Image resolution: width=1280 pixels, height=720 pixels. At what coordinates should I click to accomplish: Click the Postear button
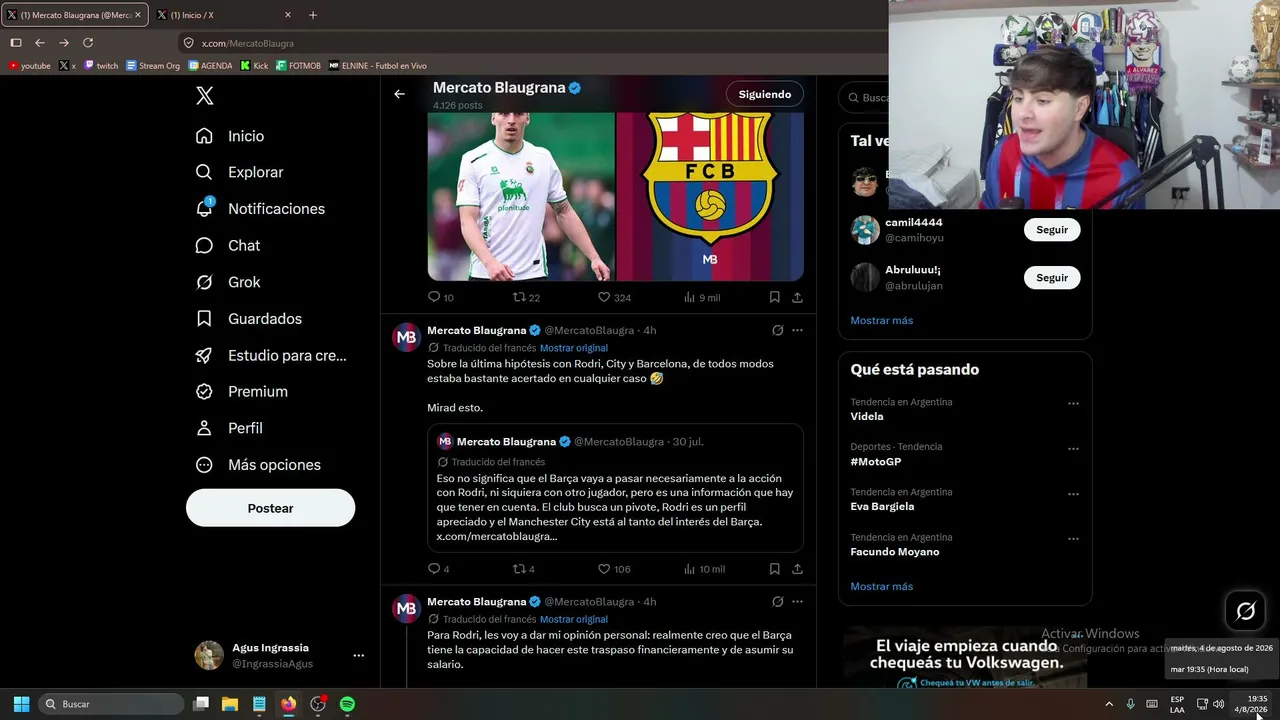click(270, 508)
